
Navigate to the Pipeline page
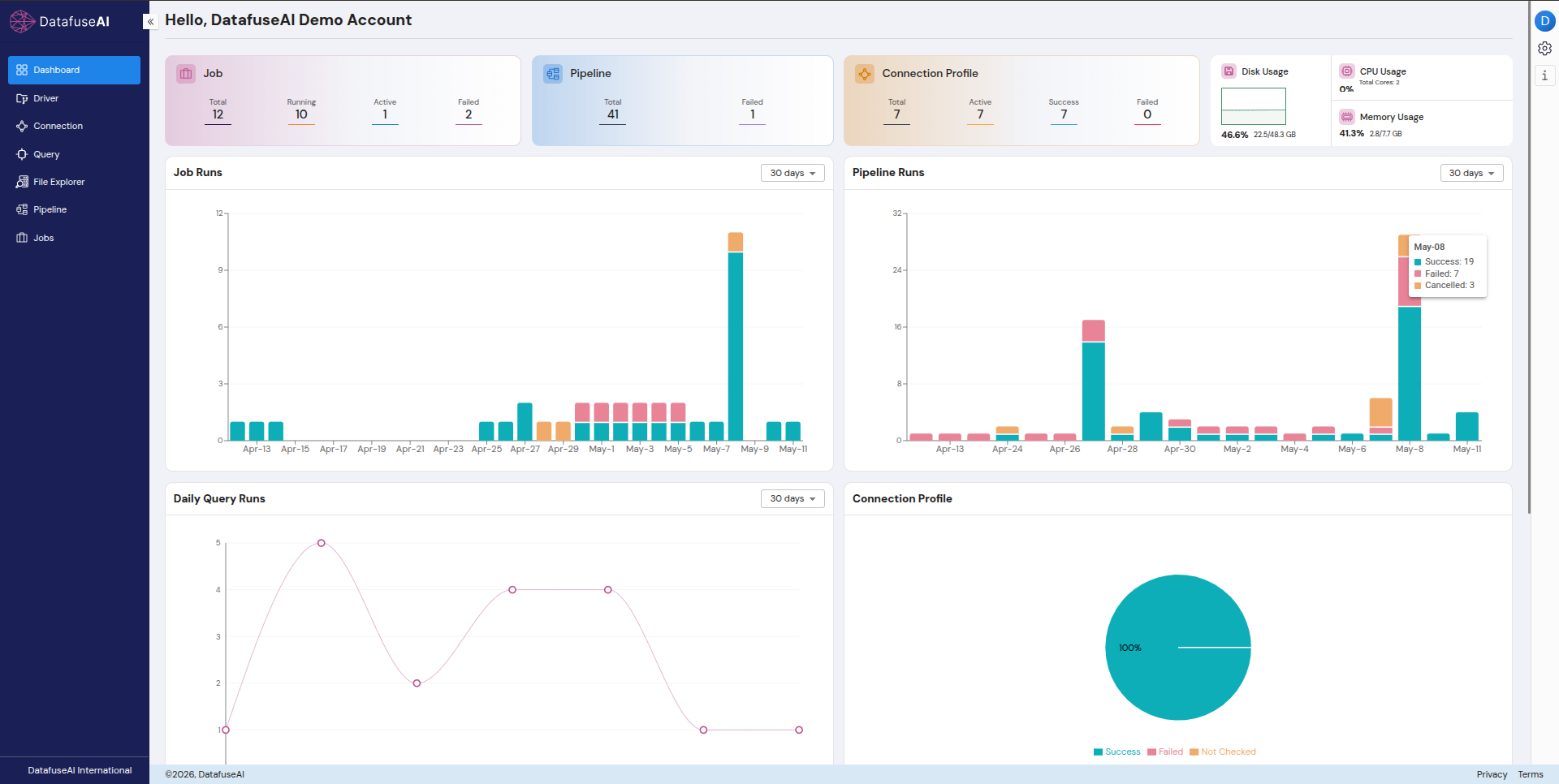click(x=74, y=209)
